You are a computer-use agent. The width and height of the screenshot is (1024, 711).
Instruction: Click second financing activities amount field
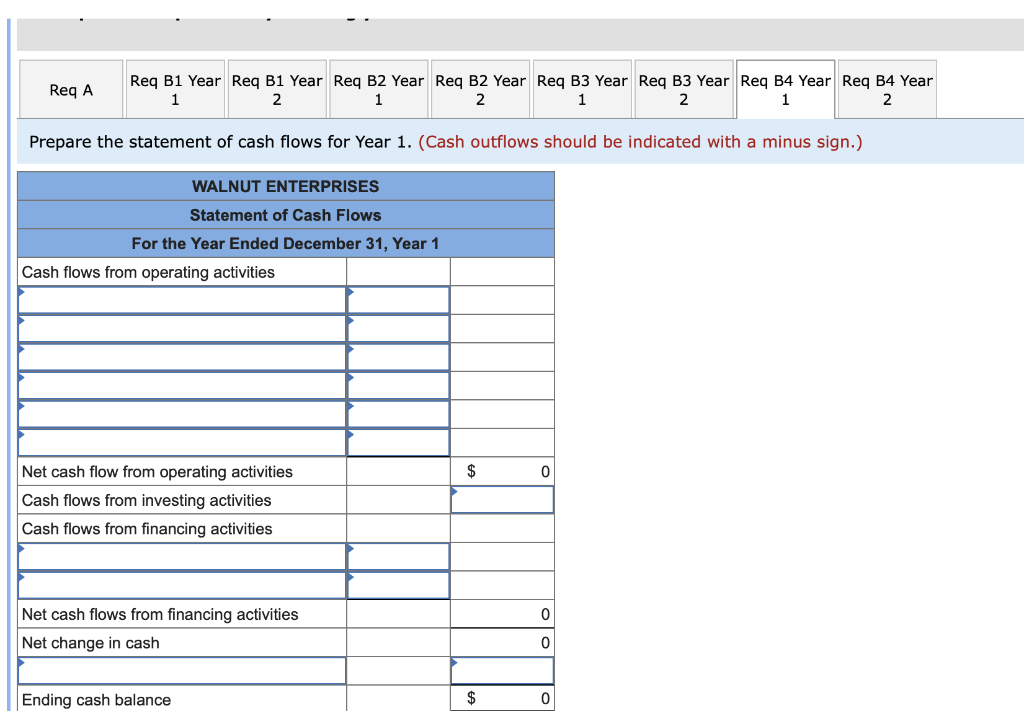(x=398, y=586)
